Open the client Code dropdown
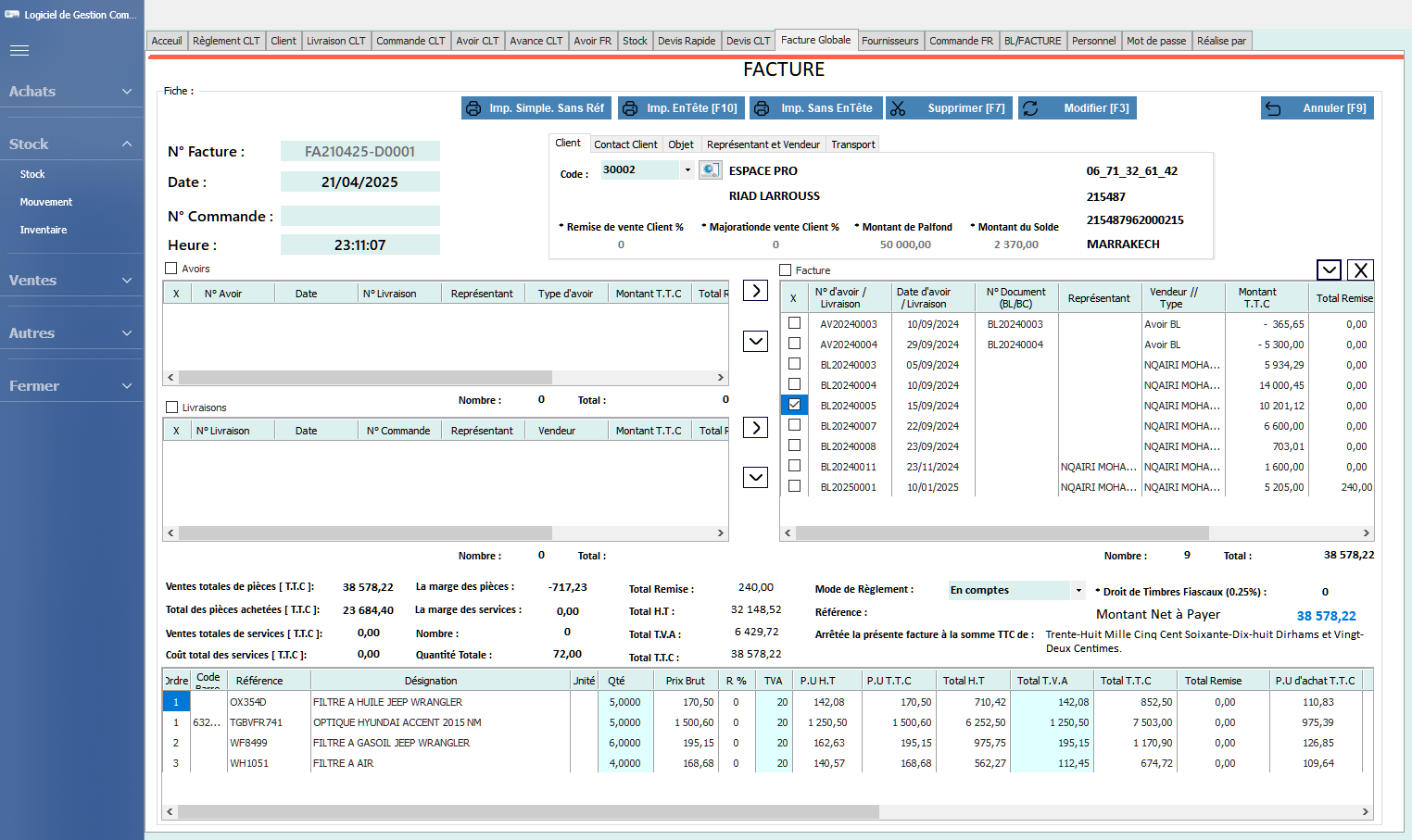 687,169
